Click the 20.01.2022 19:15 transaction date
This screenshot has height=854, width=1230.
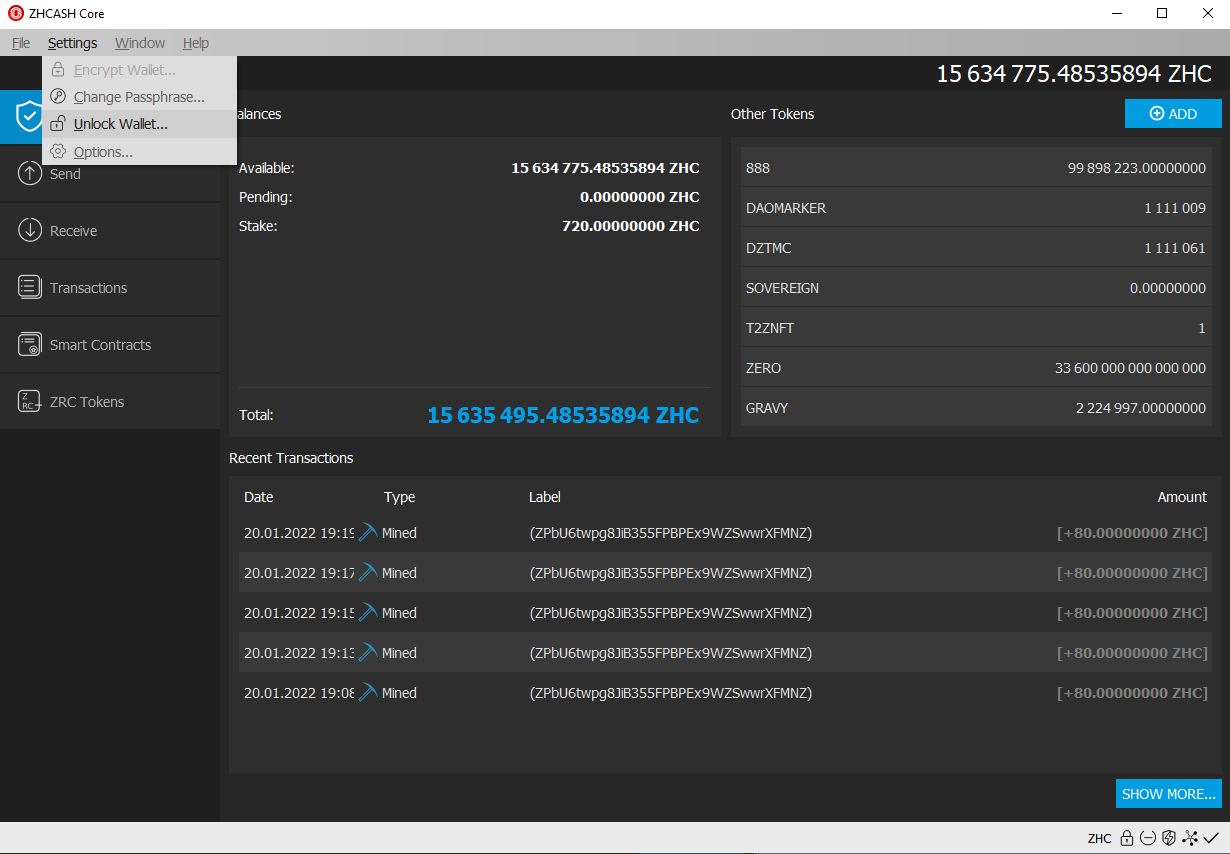click(299, 613)
